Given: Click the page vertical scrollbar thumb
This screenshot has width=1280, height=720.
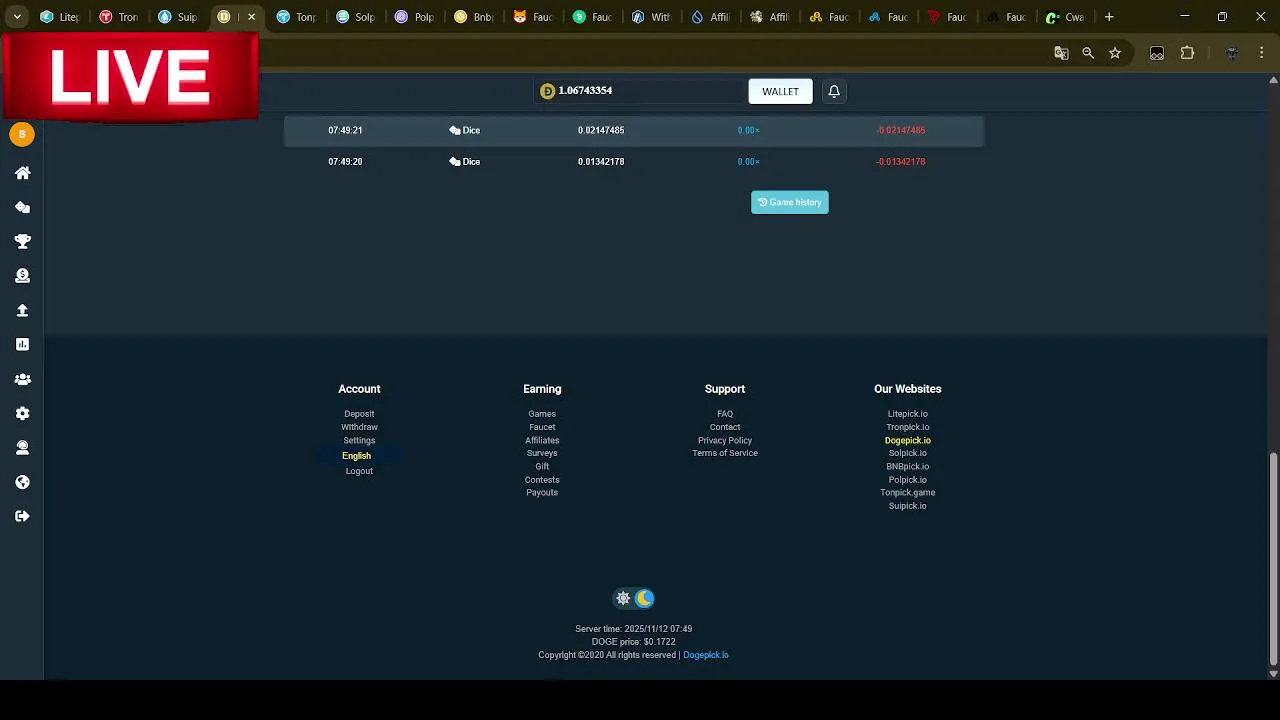Looking at the screenshot, I should [1273, 558].
